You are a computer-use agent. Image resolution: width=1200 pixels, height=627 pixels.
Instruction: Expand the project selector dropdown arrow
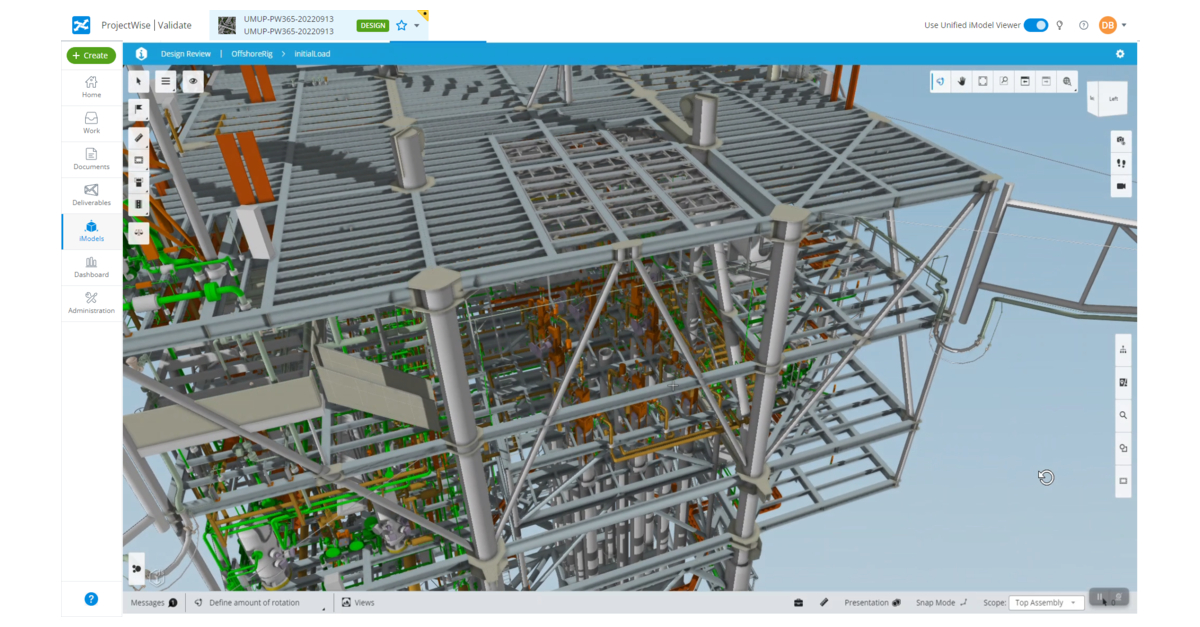point(417,25)
